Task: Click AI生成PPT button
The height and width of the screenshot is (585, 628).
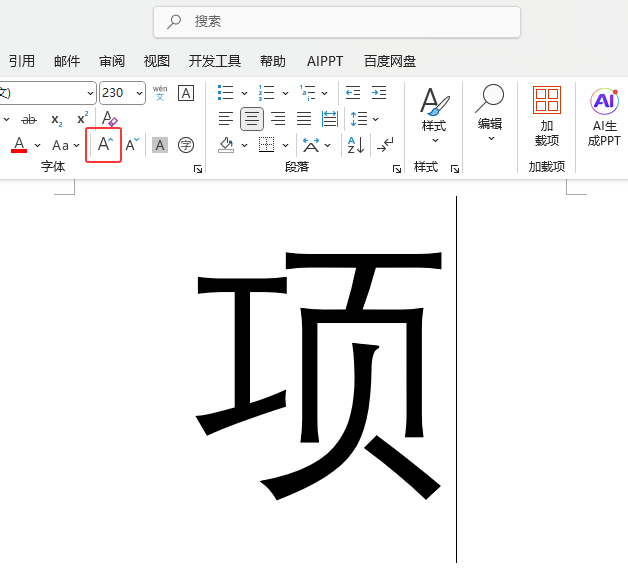Action: 604,117
